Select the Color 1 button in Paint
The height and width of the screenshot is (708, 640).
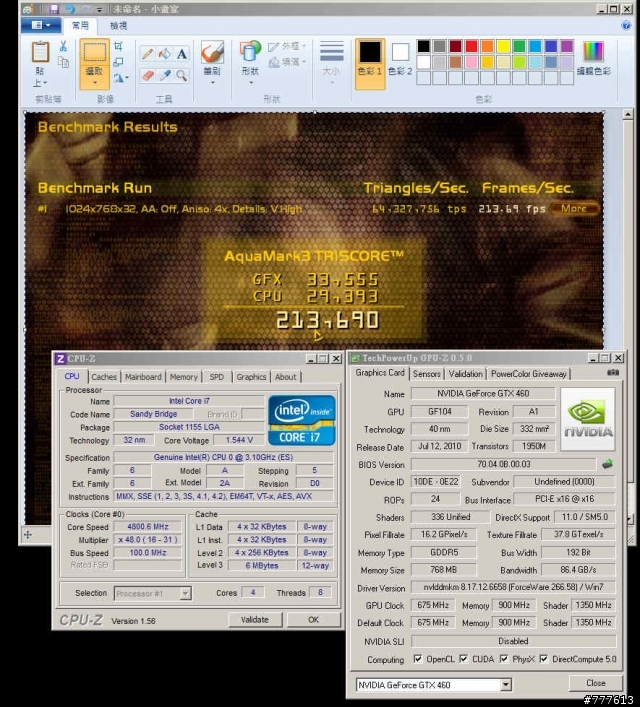370,63
